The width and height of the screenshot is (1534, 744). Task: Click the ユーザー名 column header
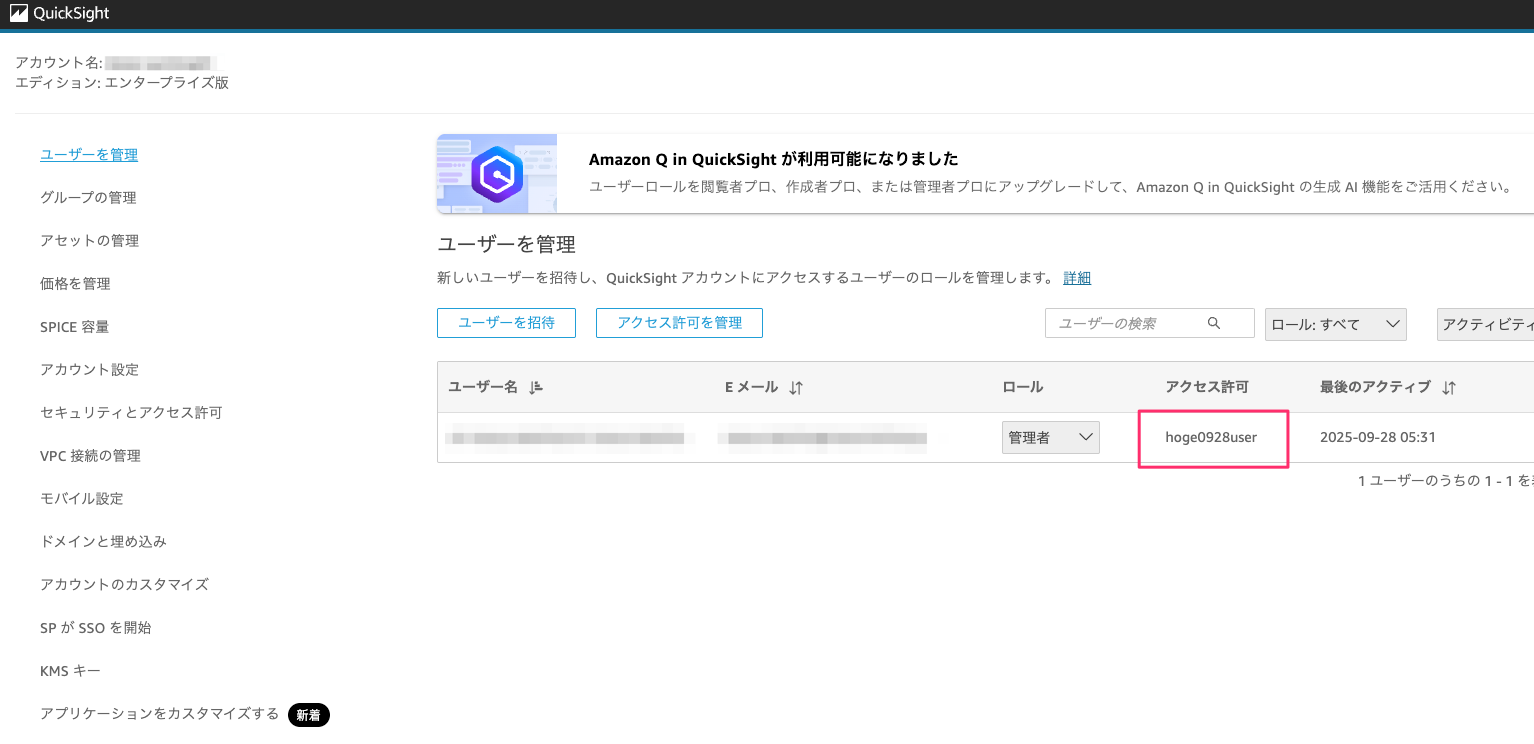click(483, 387)
